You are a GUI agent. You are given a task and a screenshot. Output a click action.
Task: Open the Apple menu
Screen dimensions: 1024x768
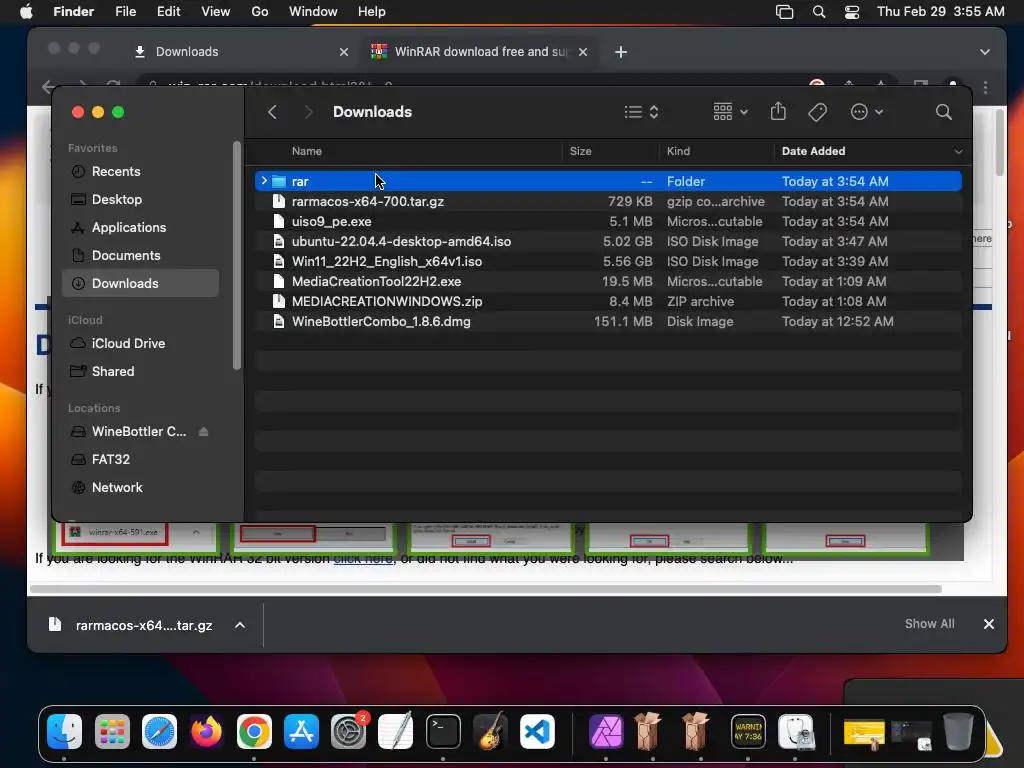(26, 12)
